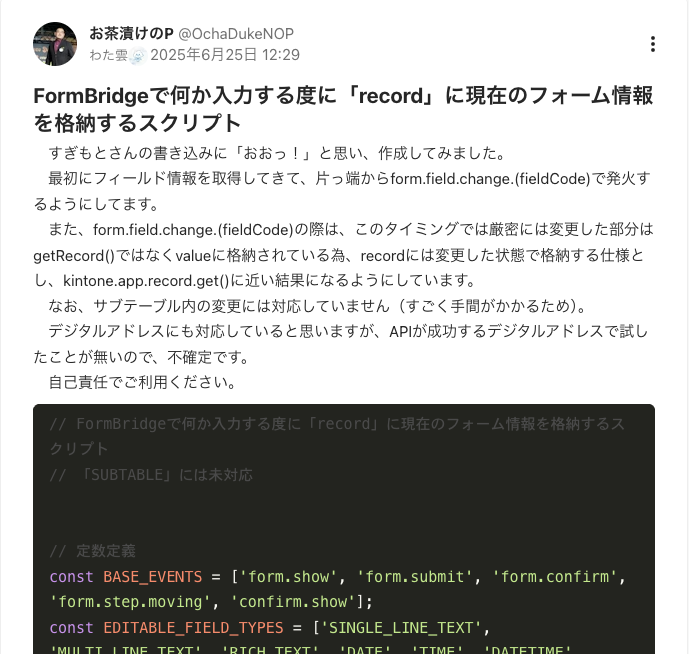689x654 pixels.
Task: Click the author's profile avatar
Action: pos(55,44)
